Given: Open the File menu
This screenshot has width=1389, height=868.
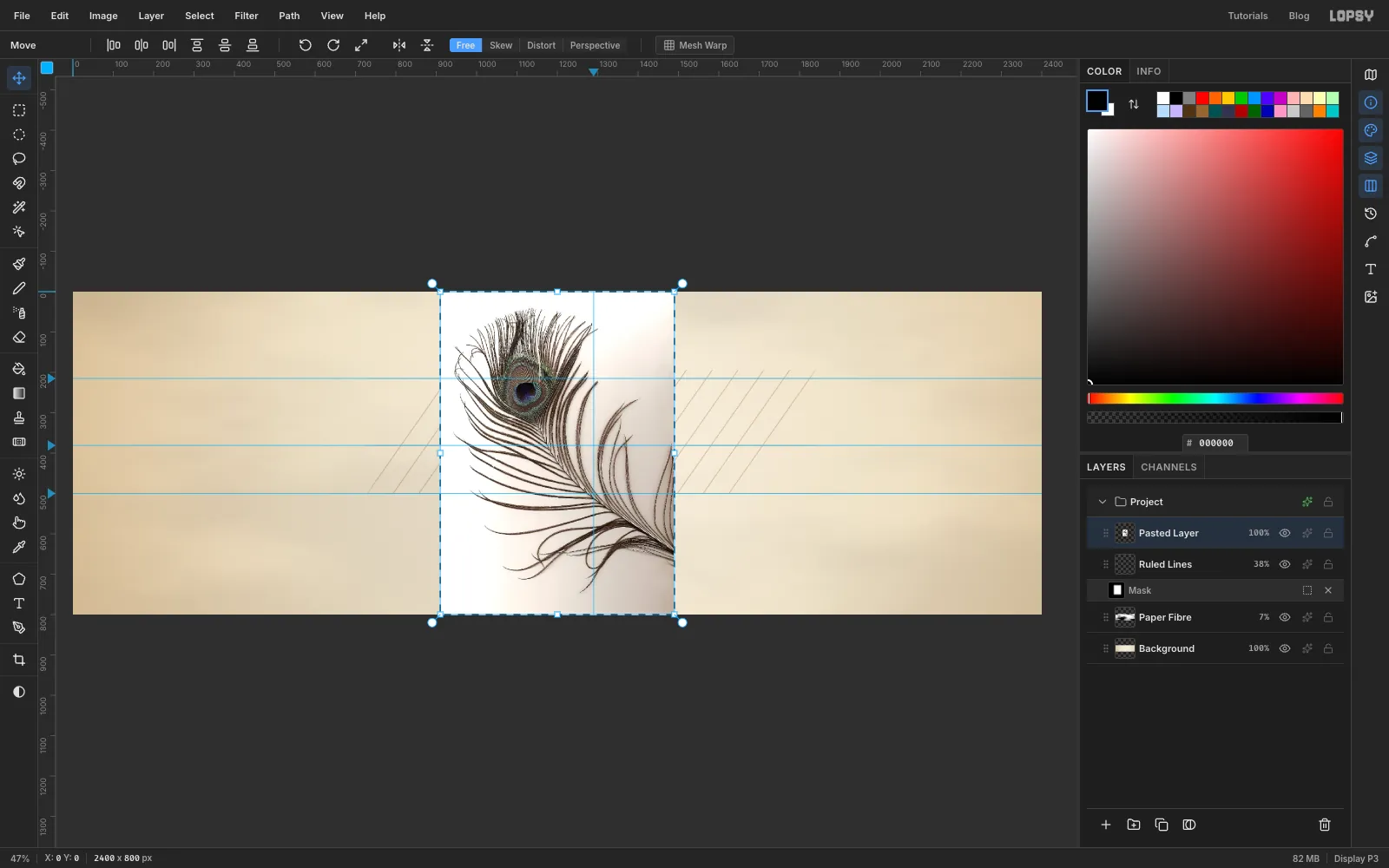Looking at the screenshot, I should (22, 16).
